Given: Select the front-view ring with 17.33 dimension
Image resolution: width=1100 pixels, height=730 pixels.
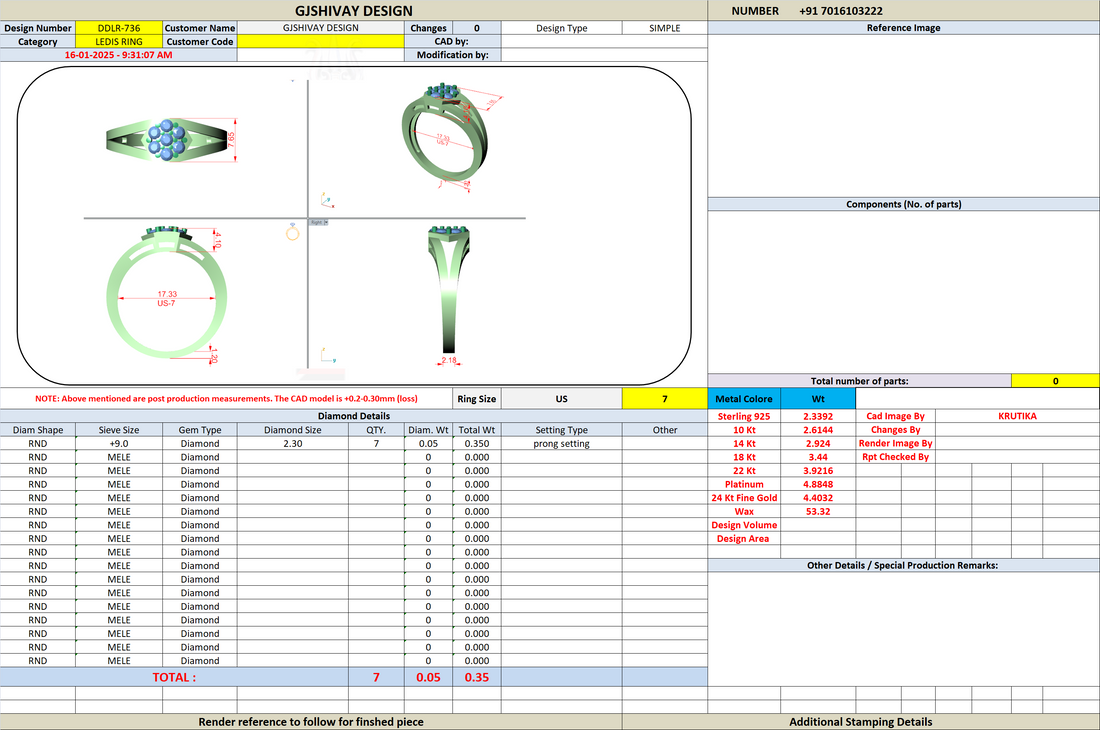Looking at the screenshot, I should tap(167, 292).
